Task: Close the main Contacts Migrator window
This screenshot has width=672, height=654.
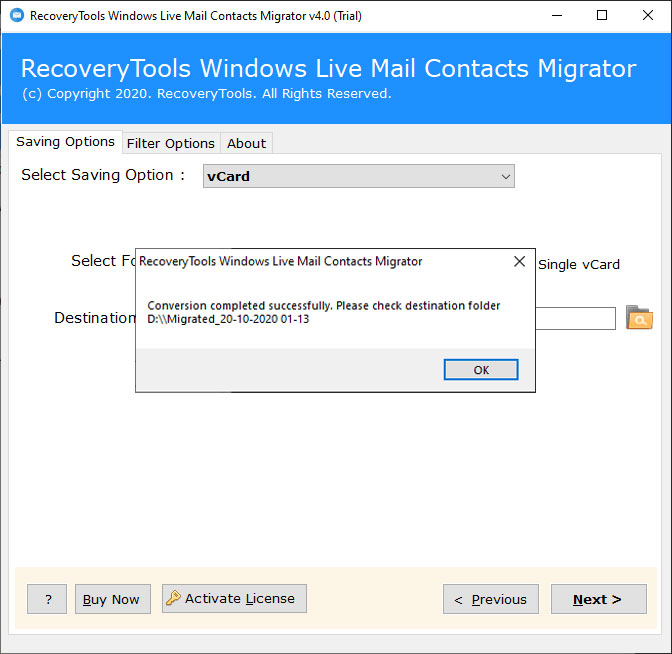Action: point(648,15)
